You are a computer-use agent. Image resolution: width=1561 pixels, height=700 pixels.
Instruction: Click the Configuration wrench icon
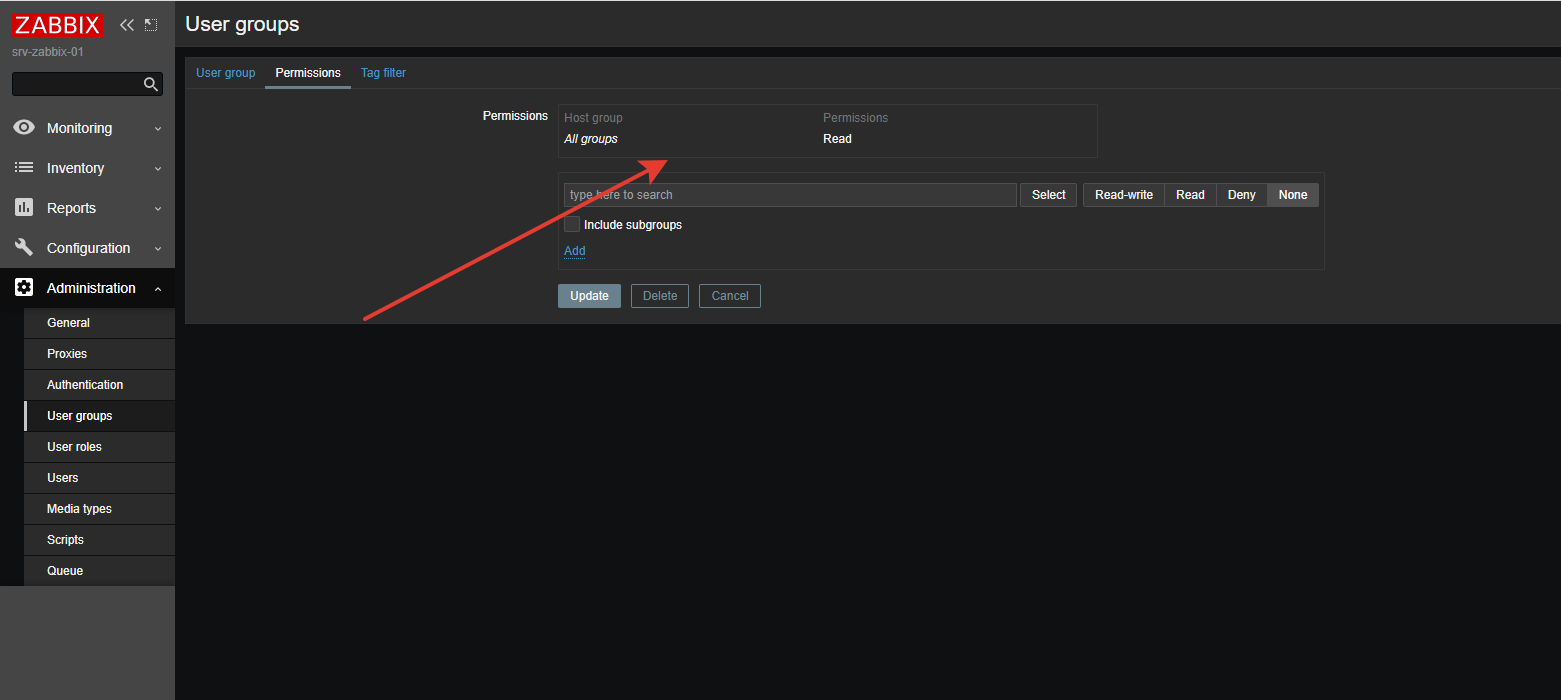24,248
